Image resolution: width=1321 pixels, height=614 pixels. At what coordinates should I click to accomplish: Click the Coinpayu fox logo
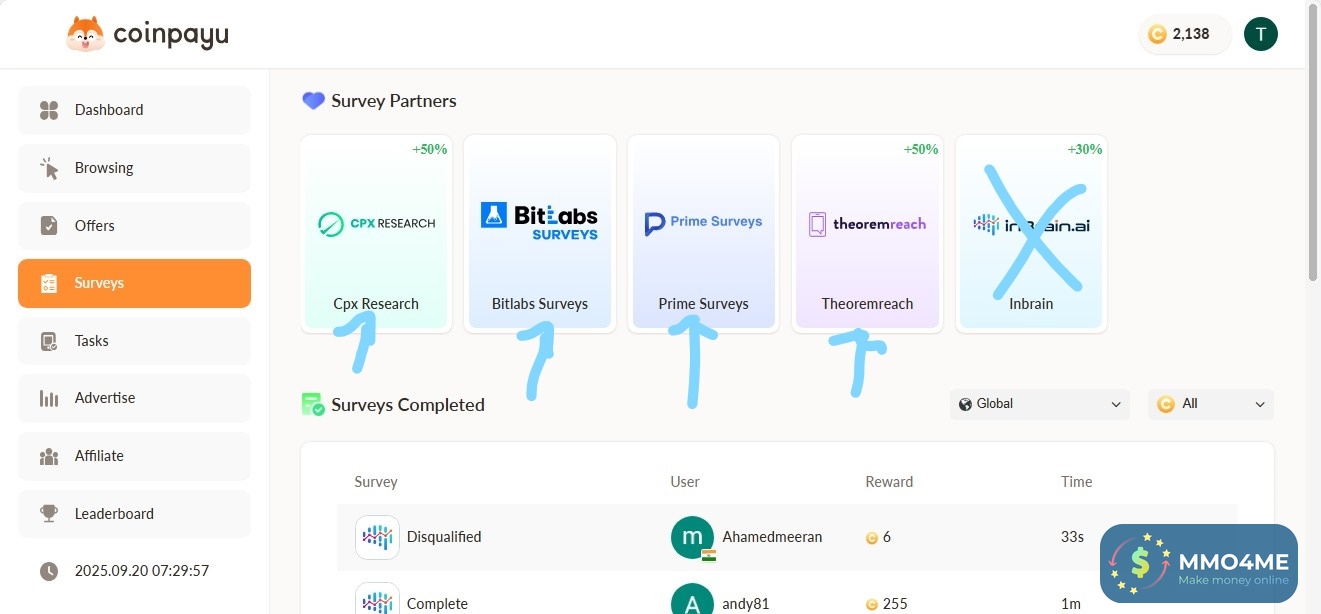coord(85,35)
